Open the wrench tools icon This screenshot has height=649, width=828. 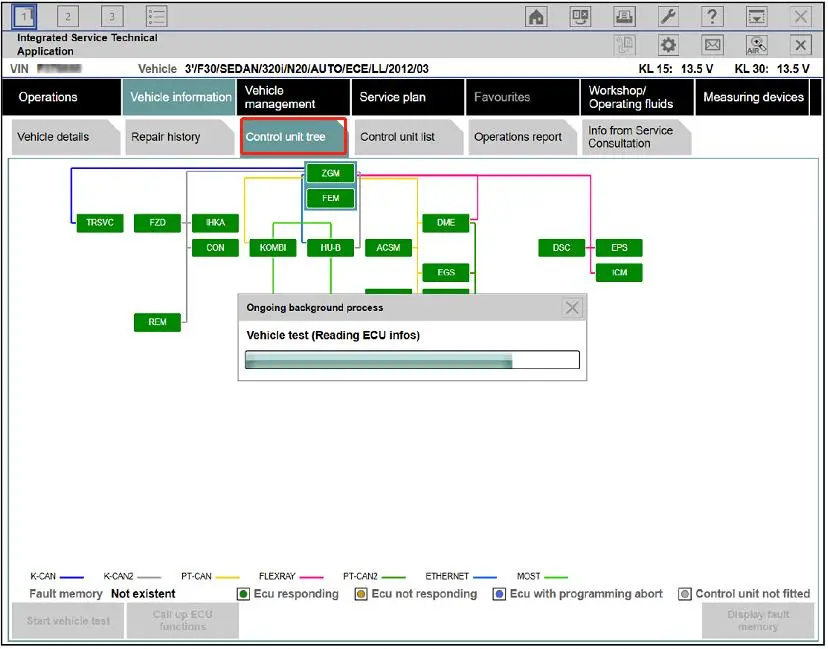click(x=668, y=17)
